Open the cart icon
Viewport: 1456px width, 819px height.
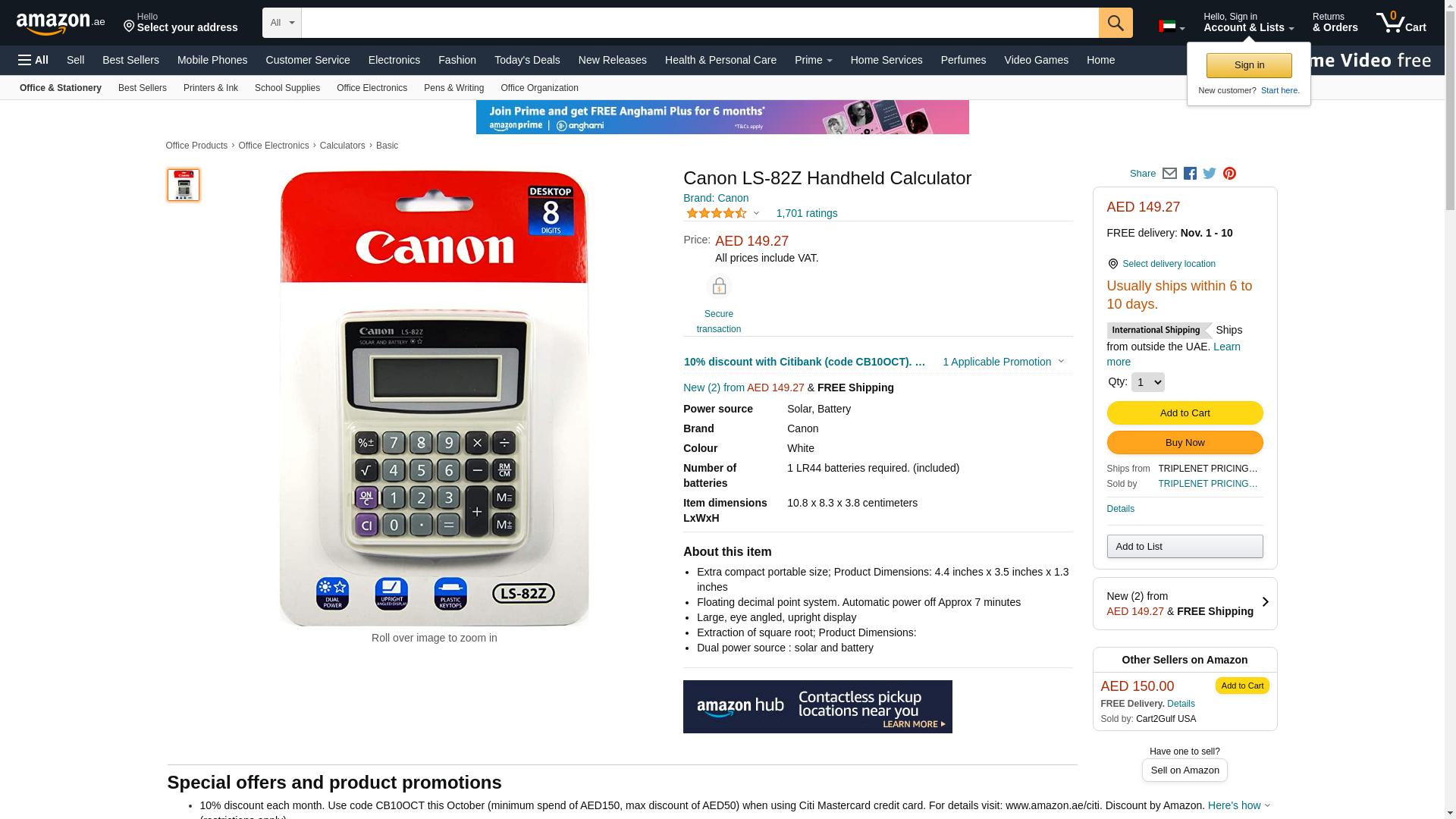pyautogui.click(x=1401, y=23)
